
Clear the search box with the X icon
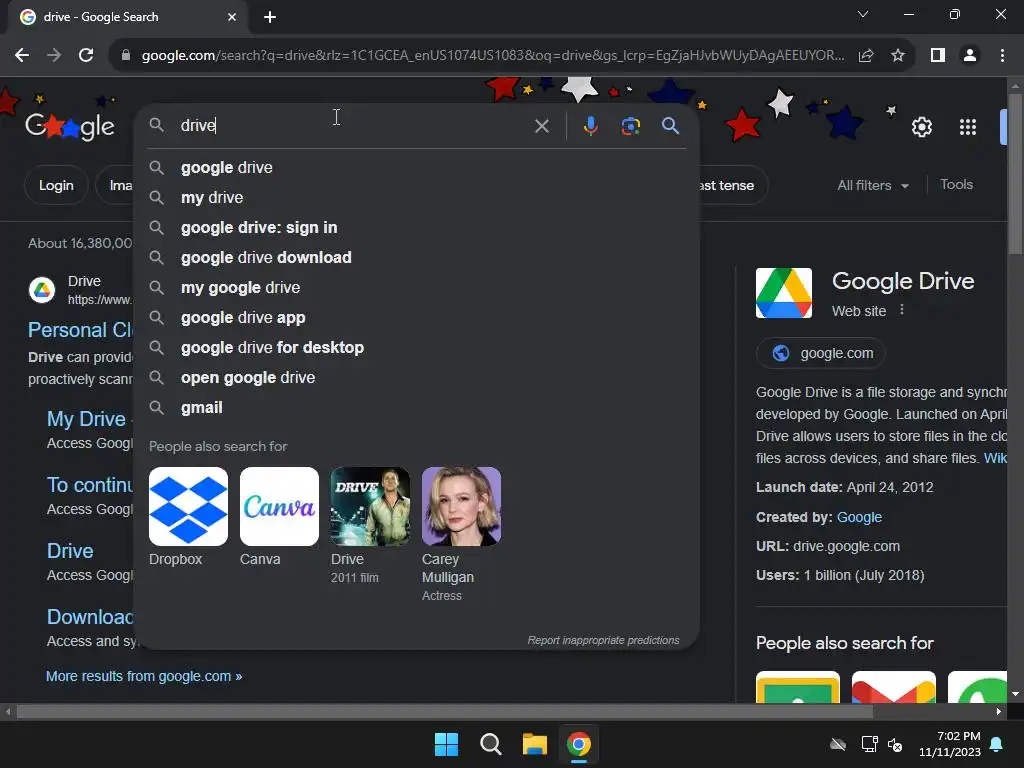click(541, 125)
